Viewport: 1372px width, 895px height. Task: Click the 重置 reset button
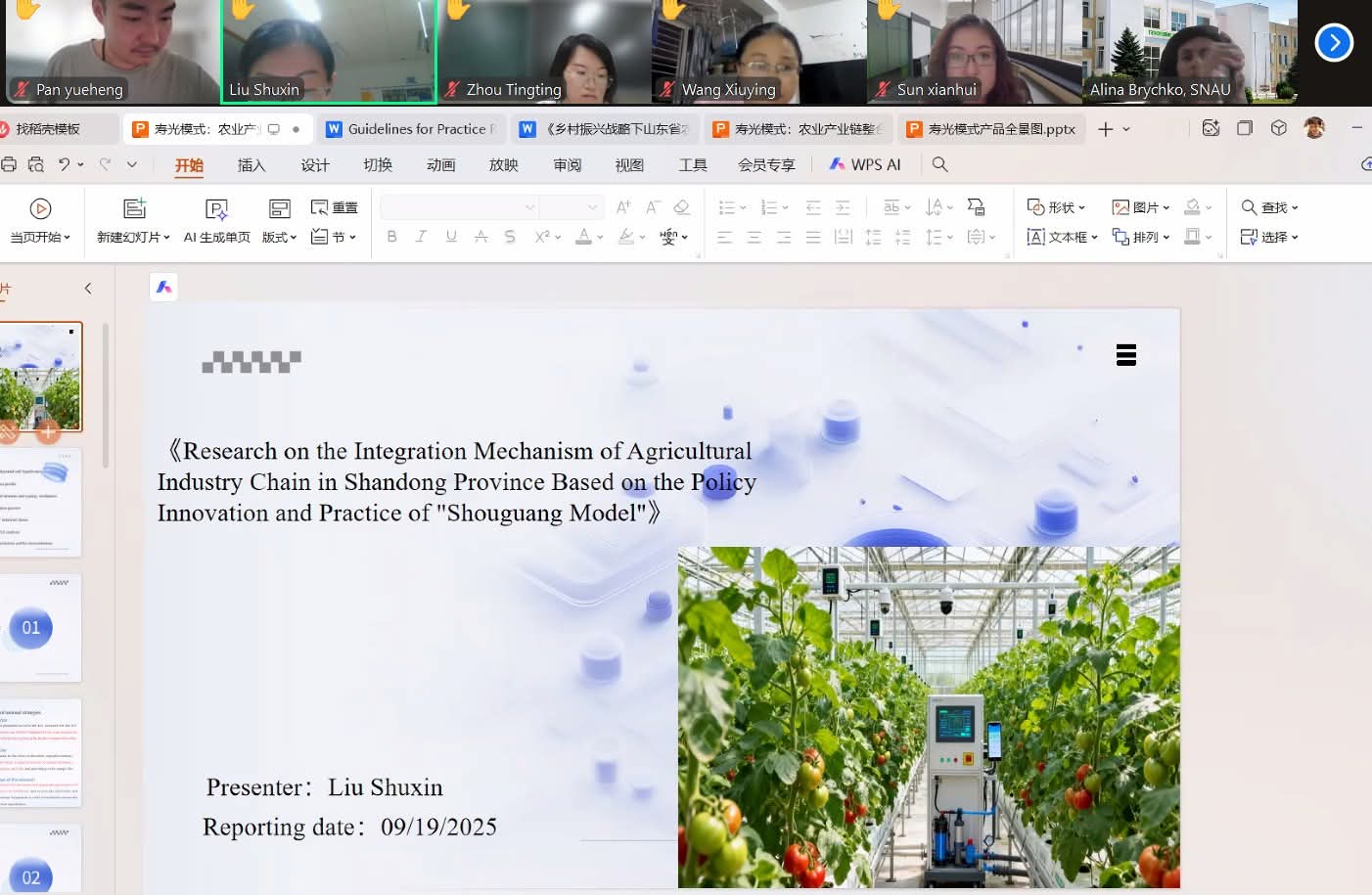[x=335, y=207]
